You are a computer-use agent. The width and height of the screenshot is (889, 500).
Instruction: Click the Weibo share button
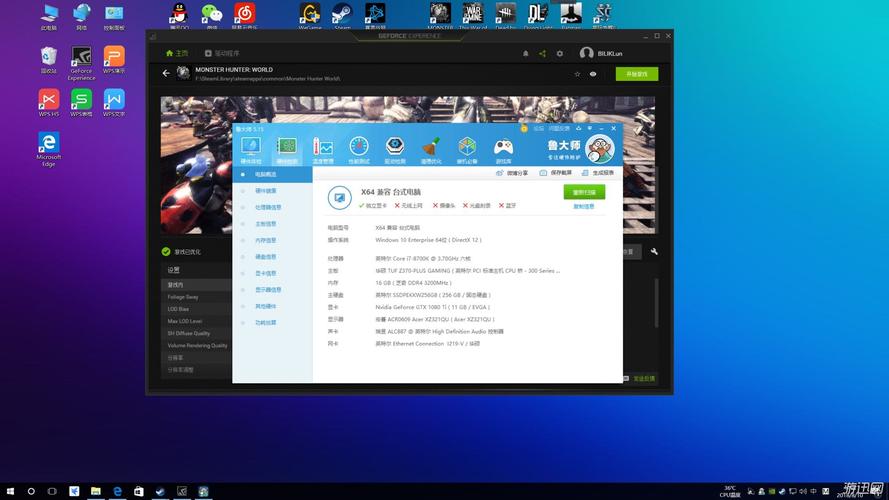[512, 173]
